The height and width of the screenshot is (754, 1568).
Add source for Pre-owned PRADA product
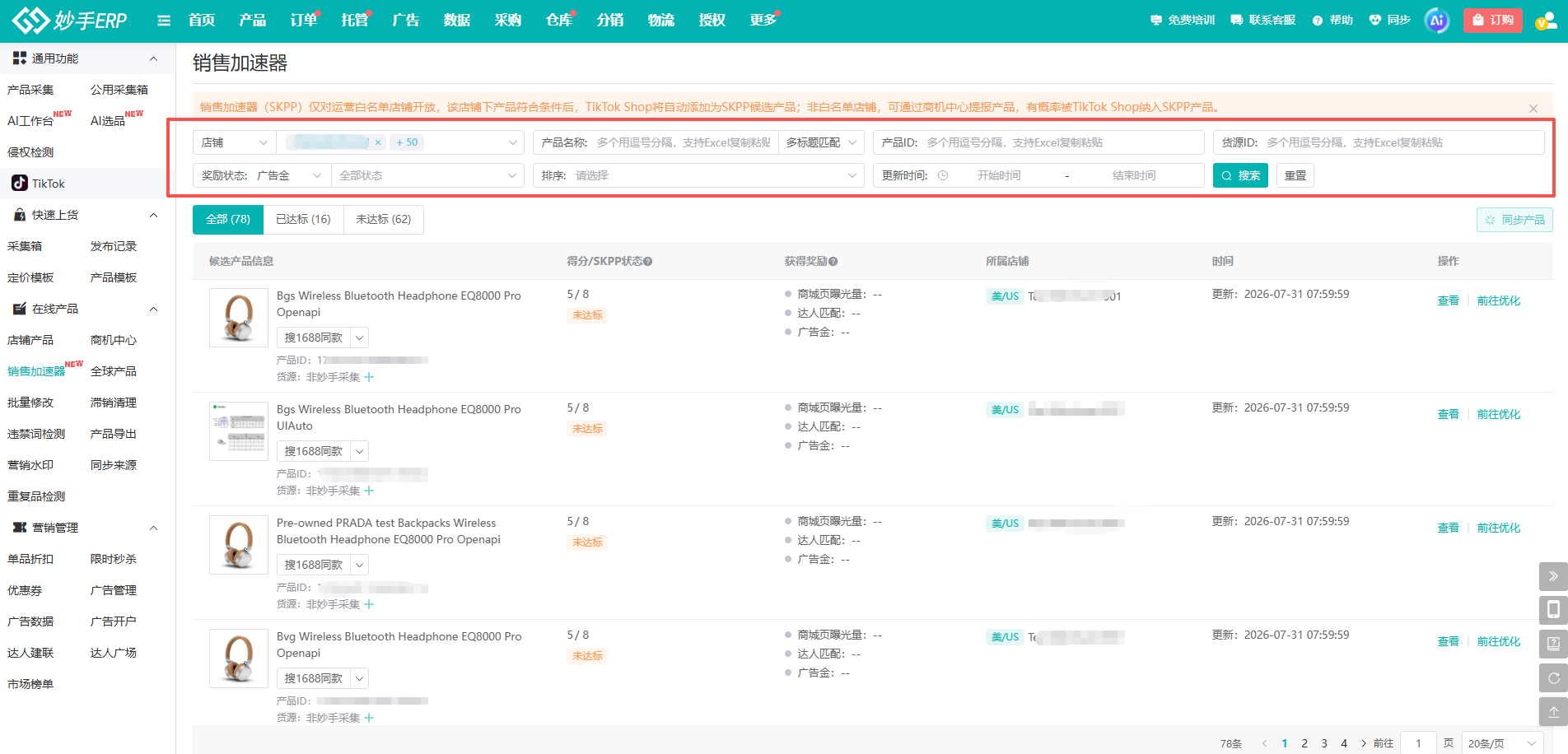[369, 604]
